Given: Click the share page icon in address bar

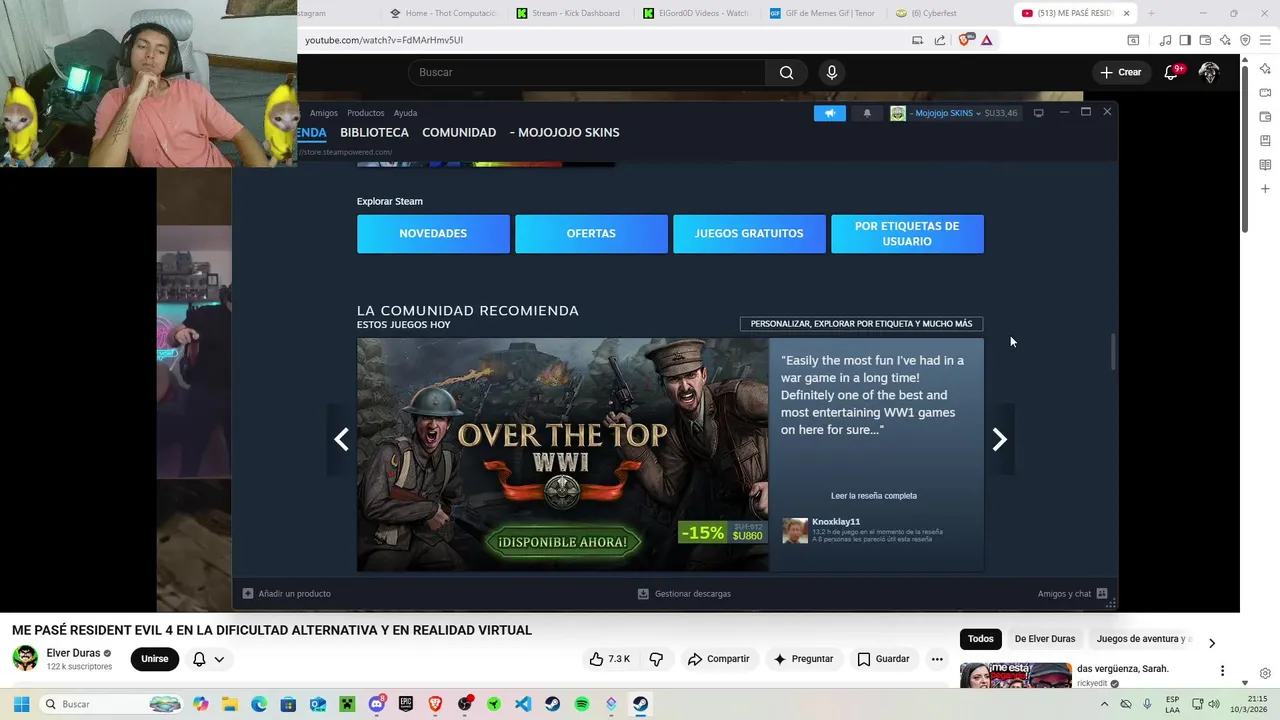Looking at the screenshot, I should [x=940, y=40].
